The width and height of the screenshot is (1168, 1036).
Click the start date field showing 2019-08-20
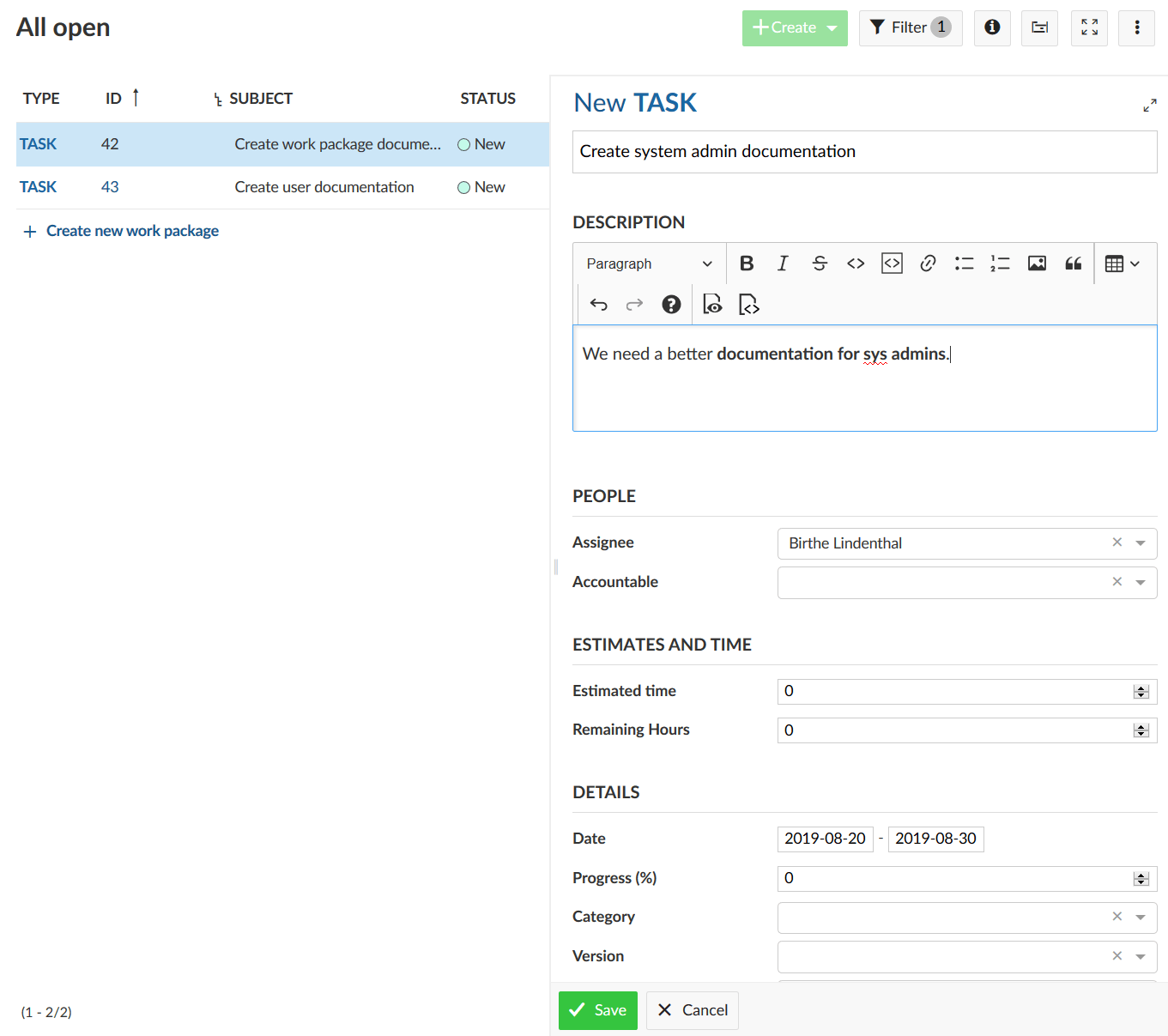tap(825, 839)
